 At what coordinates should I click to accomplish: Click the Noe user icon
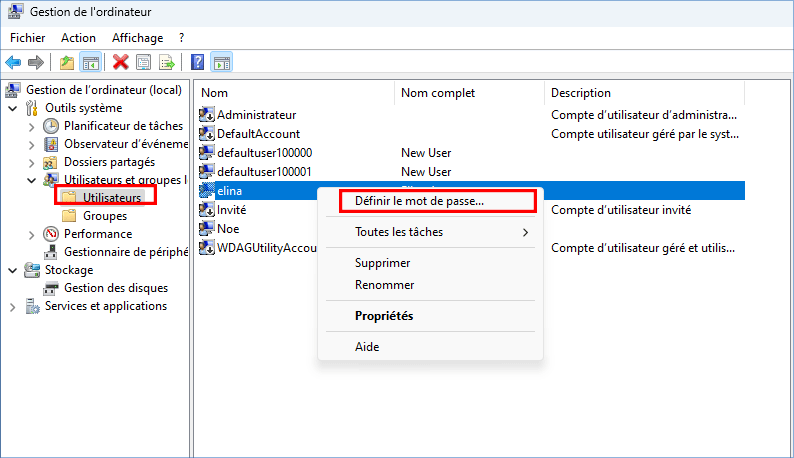[x=207, y=228]
